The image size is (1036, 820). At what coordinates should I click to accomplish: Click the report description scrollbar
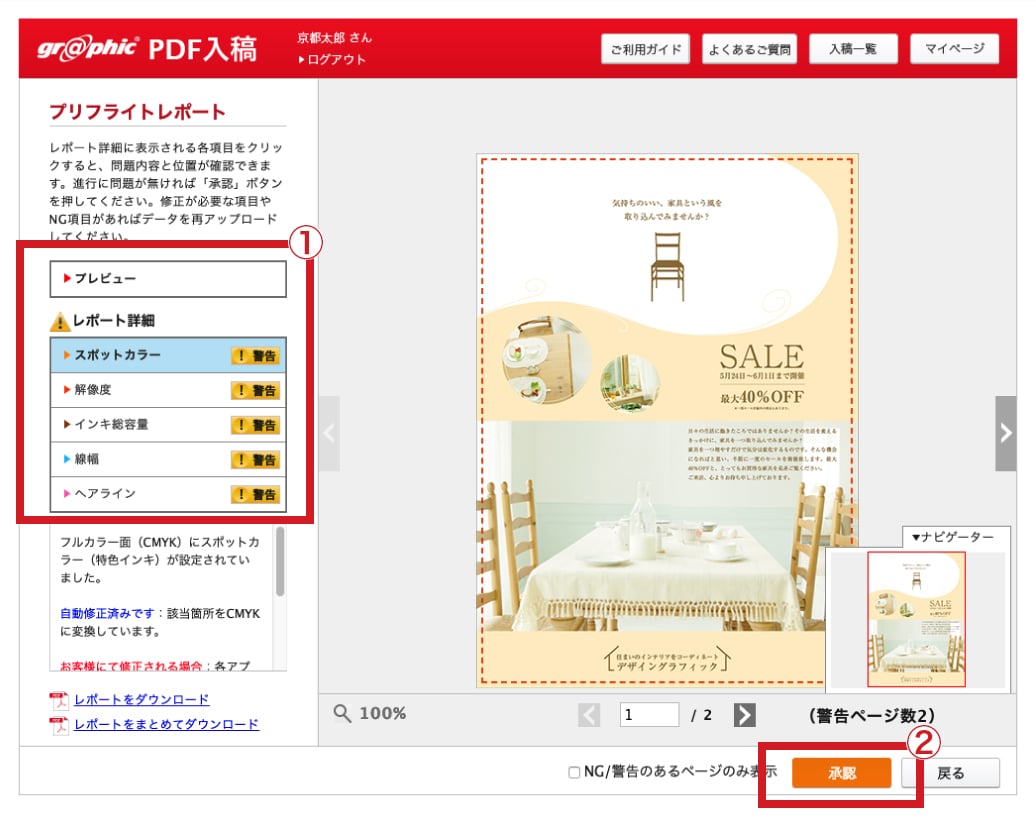pyautogui.click(x=280, y=562)
